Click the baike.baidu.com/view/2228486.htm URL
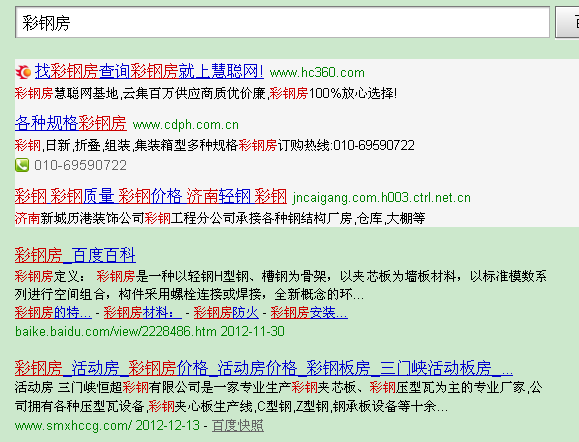 [x=116, y=331]
